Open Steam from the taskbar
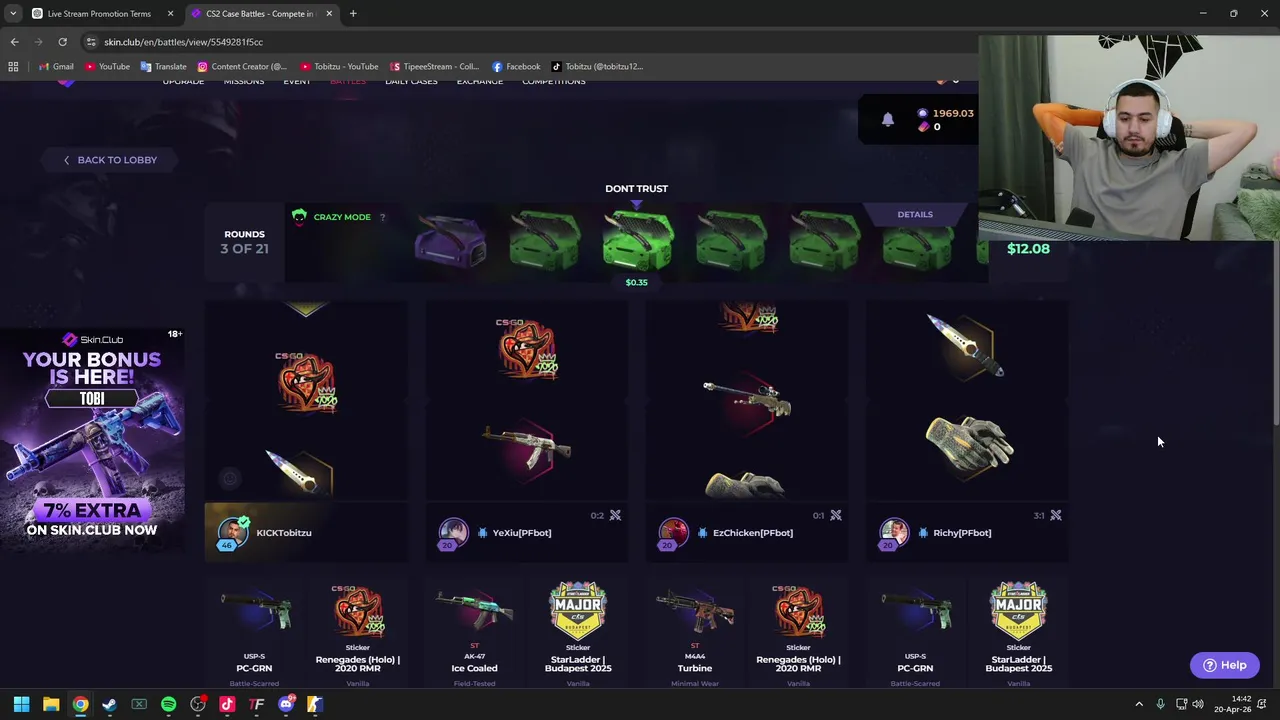The width and height of the screenshot is (1280, 720). tap(109, 705)
